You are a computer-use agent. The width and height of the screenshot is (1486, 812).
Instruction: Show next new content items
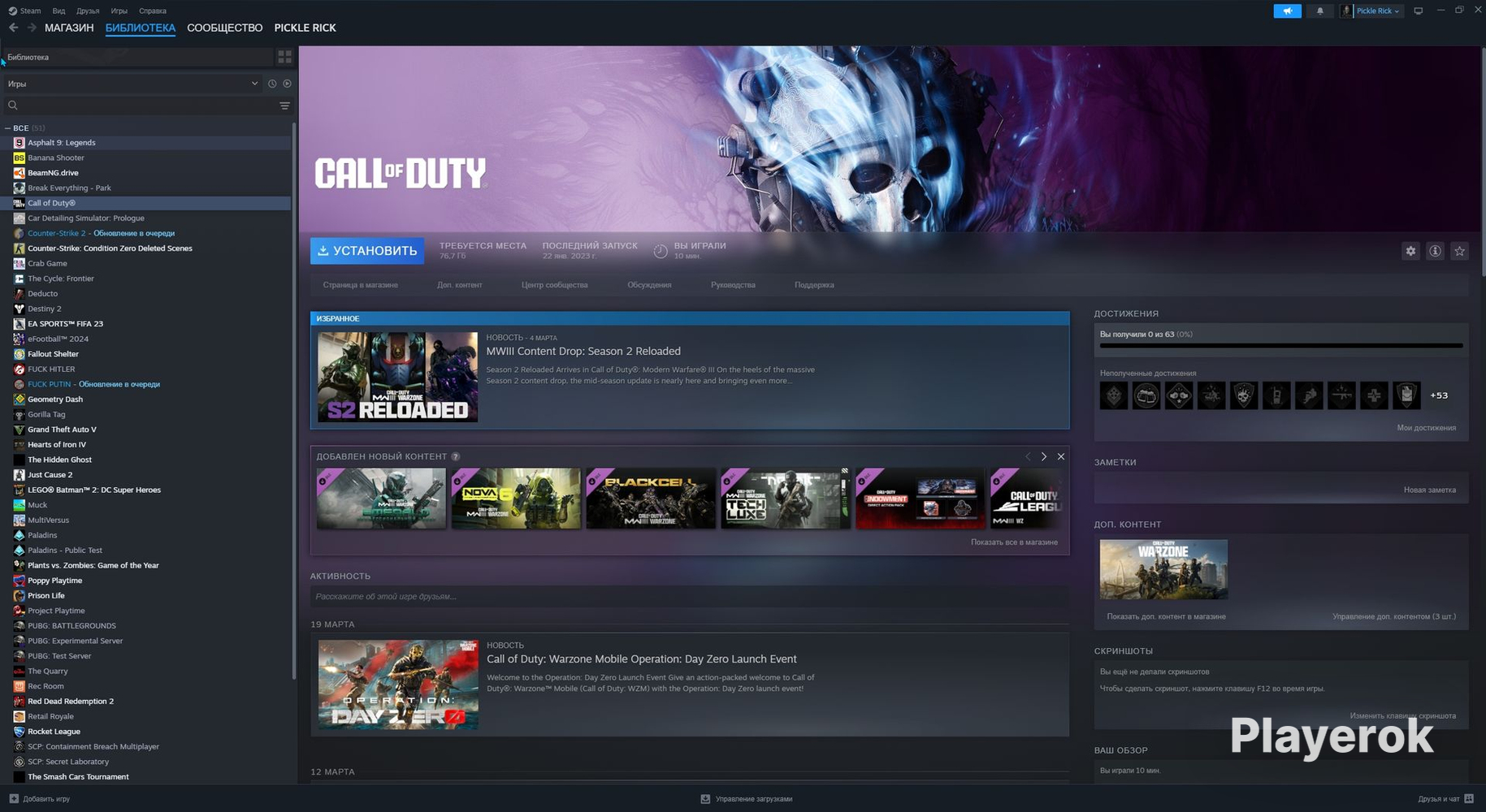pos(1044,456)
